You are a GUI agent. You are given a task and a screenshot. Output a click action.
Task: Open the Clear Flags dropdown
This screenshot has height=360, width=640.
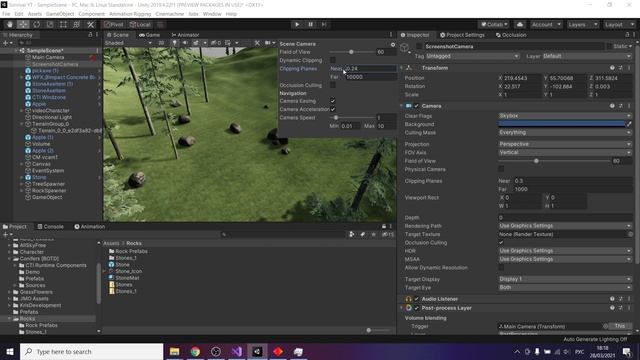565,116
